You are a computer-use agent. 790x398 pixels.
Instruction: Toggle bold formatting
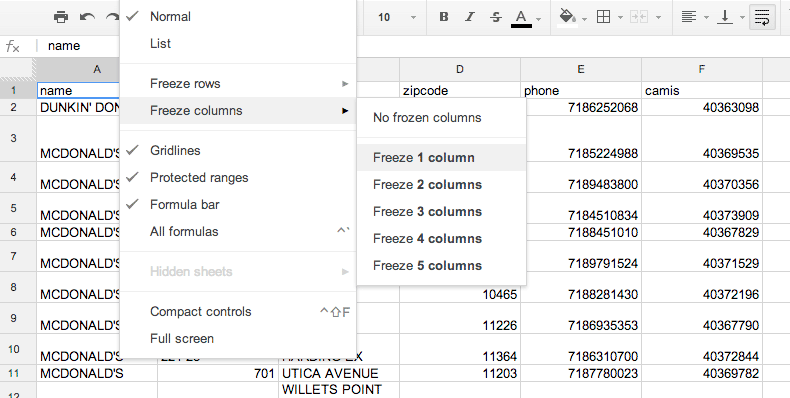click(444, 17)
